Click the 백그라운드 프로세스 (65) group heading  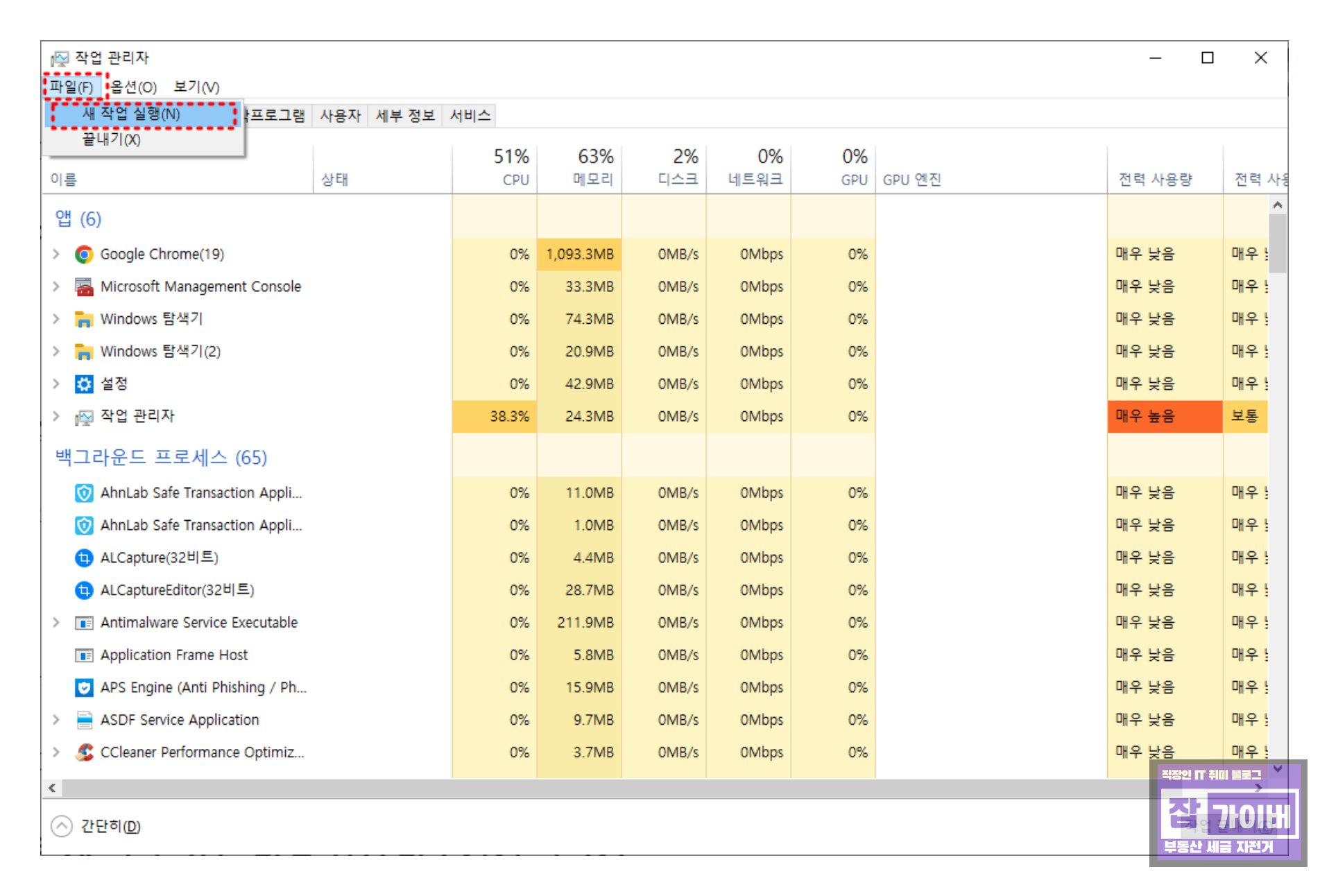coord(161,458)
